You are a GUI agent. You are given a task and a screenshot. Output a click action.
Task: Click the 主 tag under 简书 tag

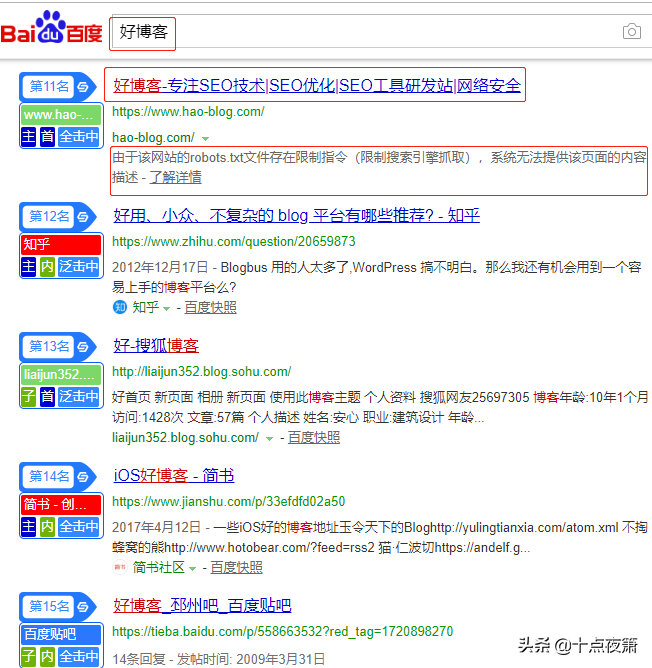29,527
